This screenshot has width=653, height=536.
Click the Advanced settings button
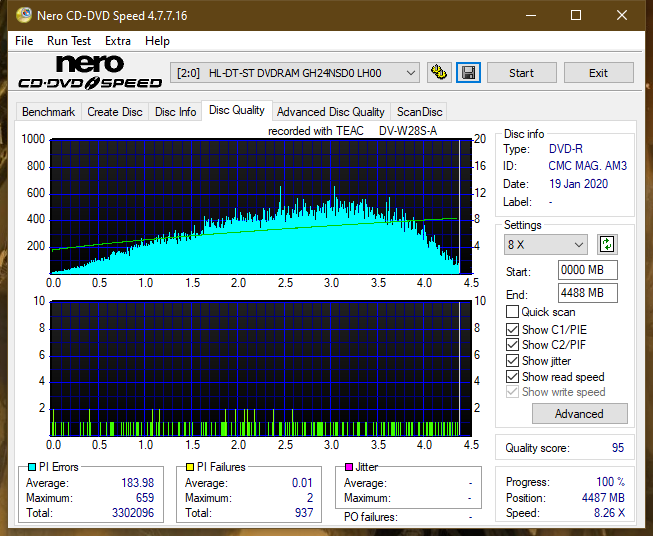pos(579,414)
